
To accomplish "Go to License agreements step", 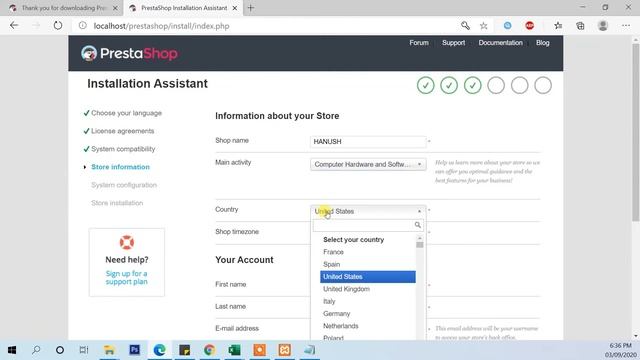I will [122, 131].
